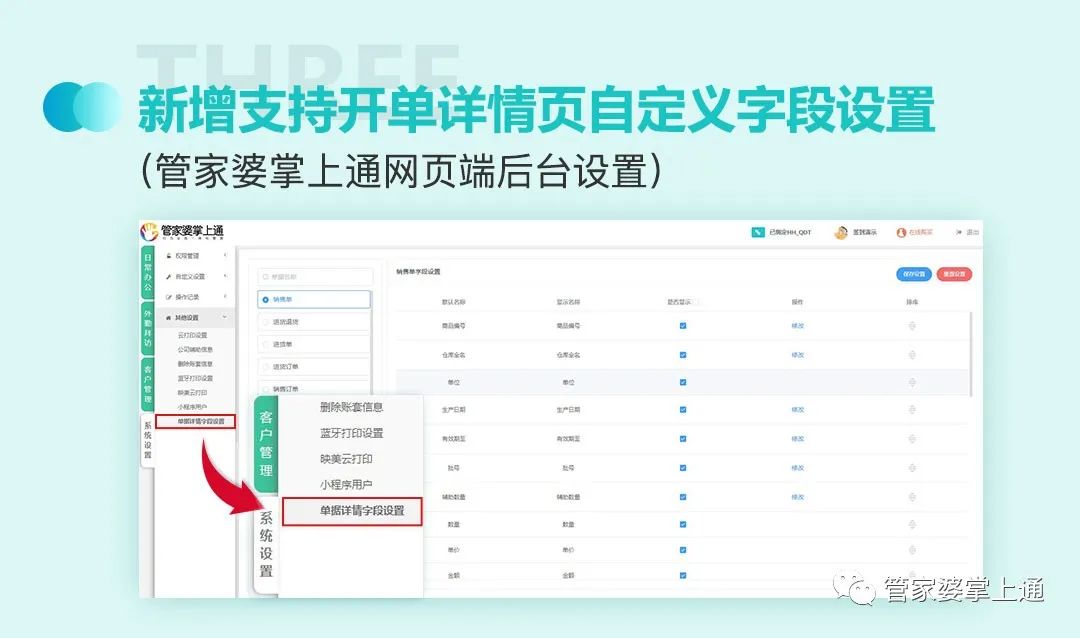Open the 公司辅助信息 submenu item

[x=195, y=349]
